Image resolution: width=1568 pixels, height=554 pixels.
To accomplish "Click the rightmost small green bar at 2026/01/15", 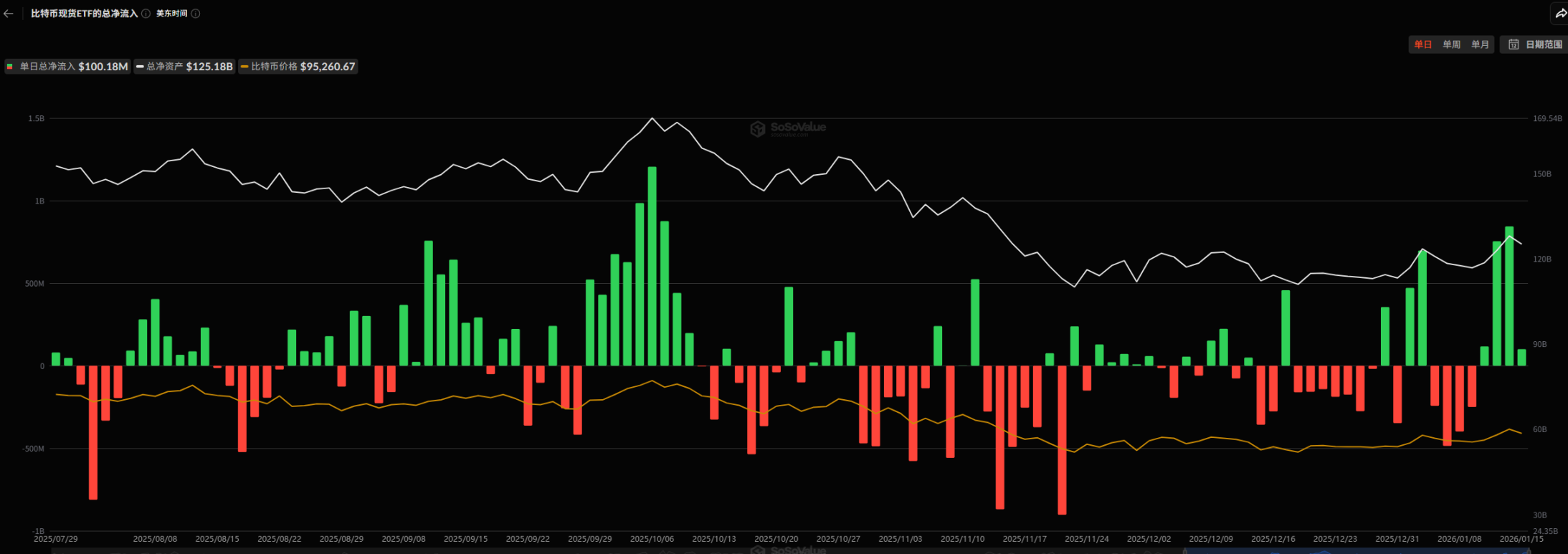I will click(1521, 358).
